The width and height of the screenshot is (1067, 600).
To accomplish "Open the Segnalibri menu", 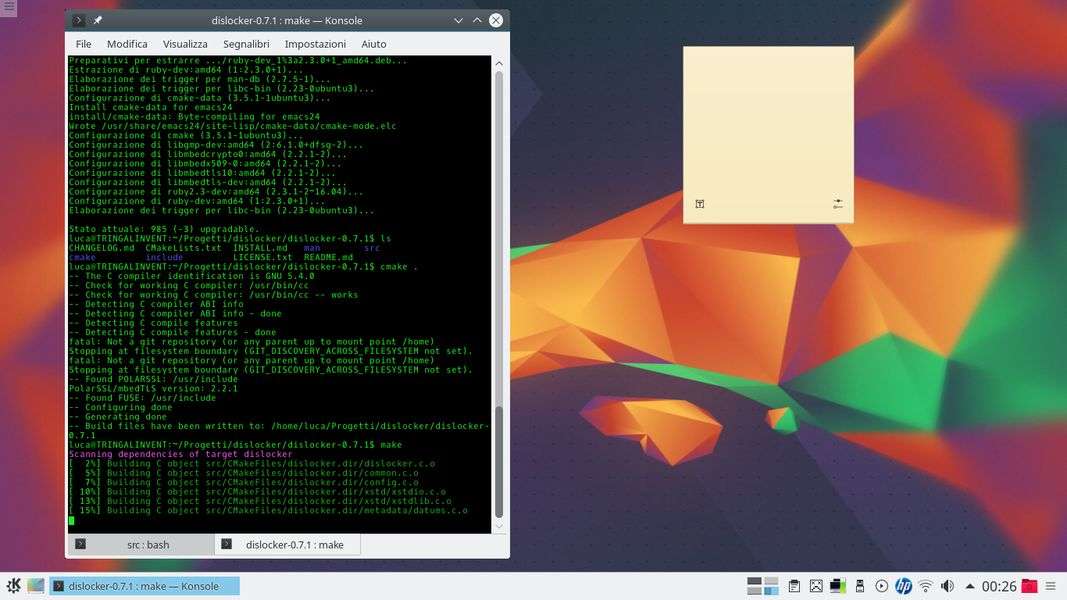I will pyautogui.click(x=246, y=44).
